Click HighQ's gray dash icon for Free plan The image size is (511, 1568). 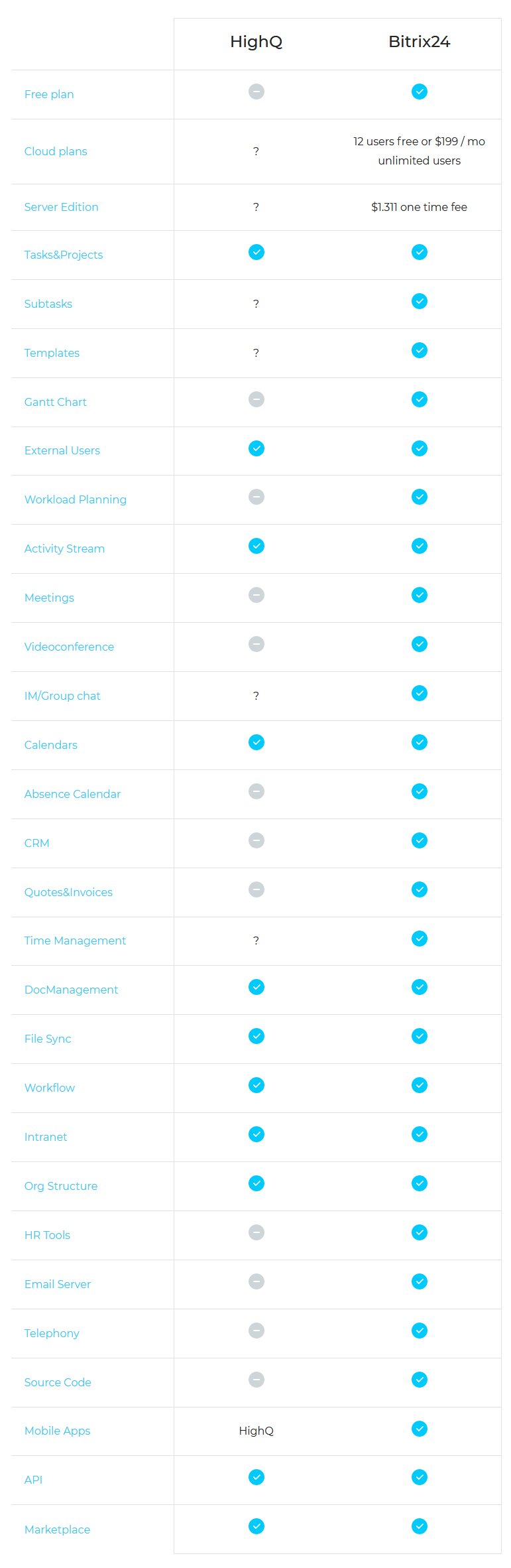[256, 92]
